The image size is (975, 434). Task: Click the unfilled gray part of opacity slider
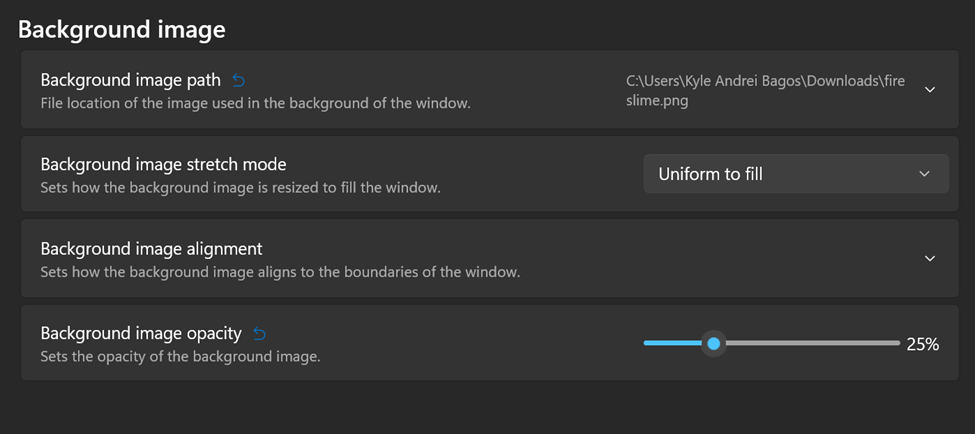[812, 343]
